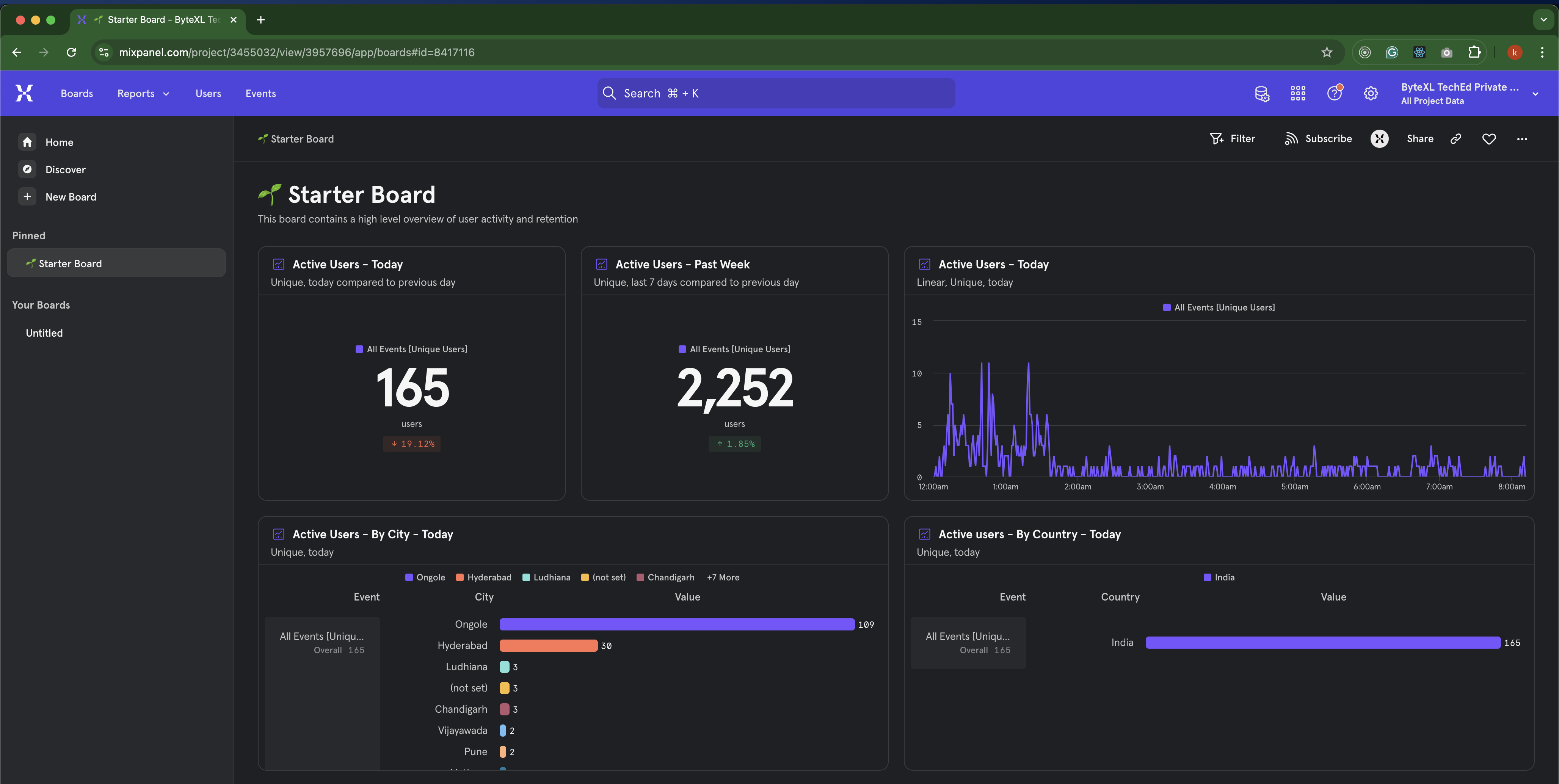Open the help question mark icon
Screen dimensions: 1559x784
[x=1335, y=94]
